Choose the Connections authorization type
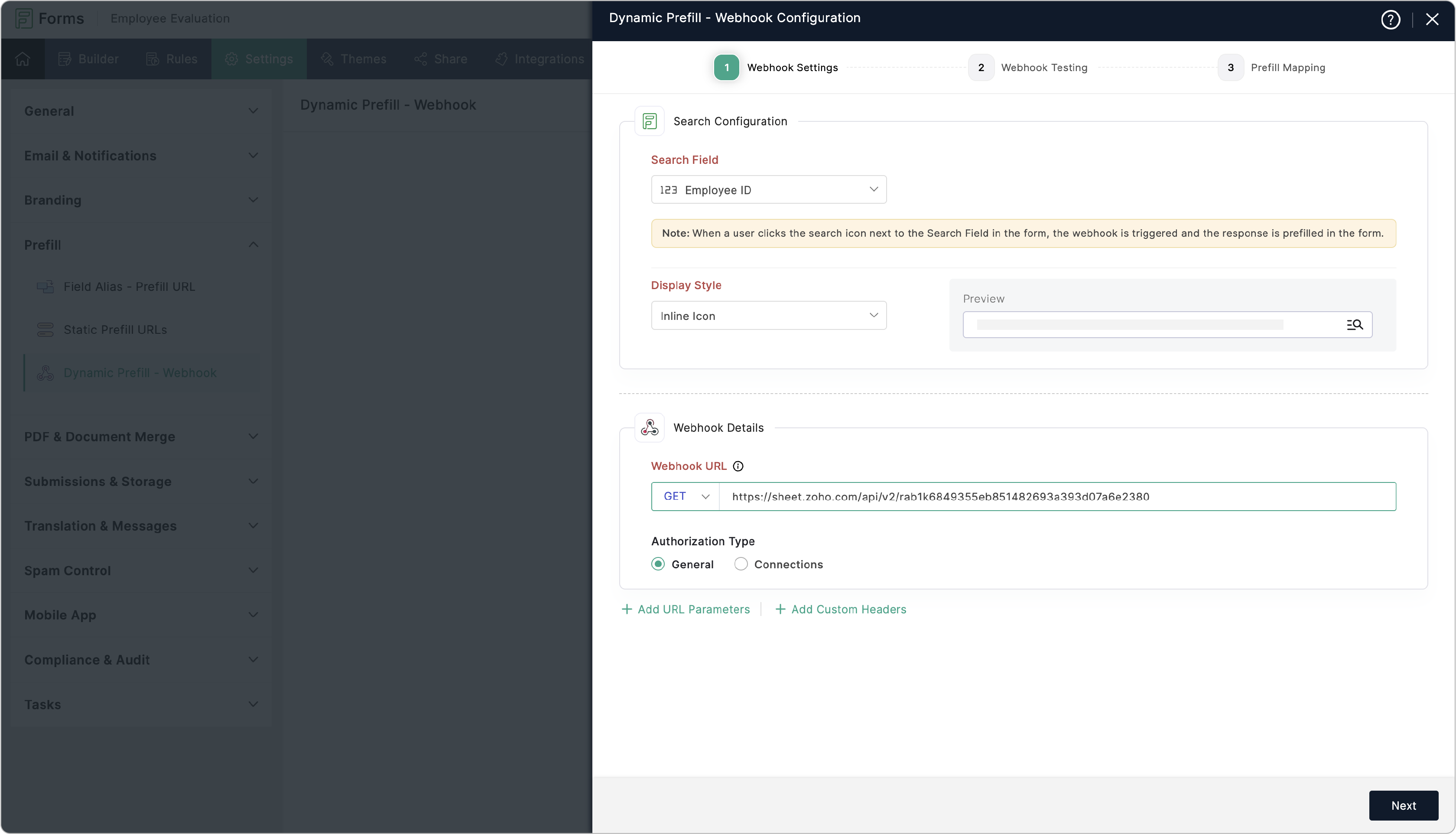The height and width of the screenshot is (834, 1456). pyautogui.click(x=741, y=564)
